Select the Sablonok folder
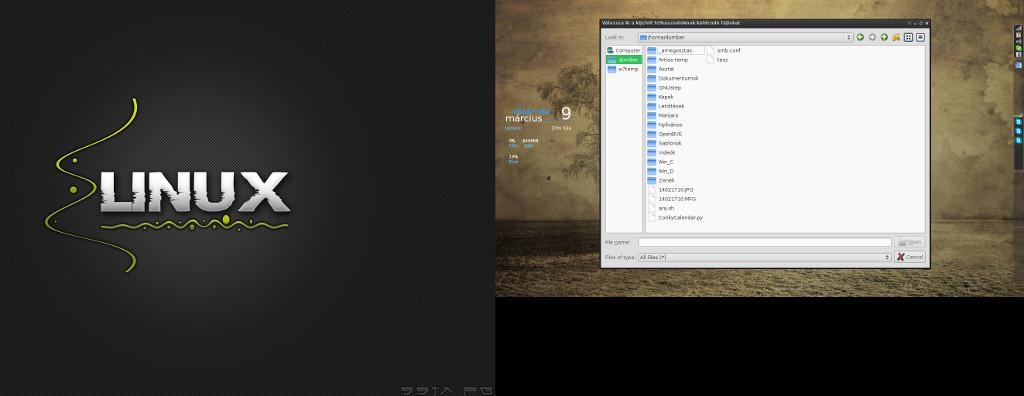Viewport: 1024px width, 396px height. [x=665, y=142]
